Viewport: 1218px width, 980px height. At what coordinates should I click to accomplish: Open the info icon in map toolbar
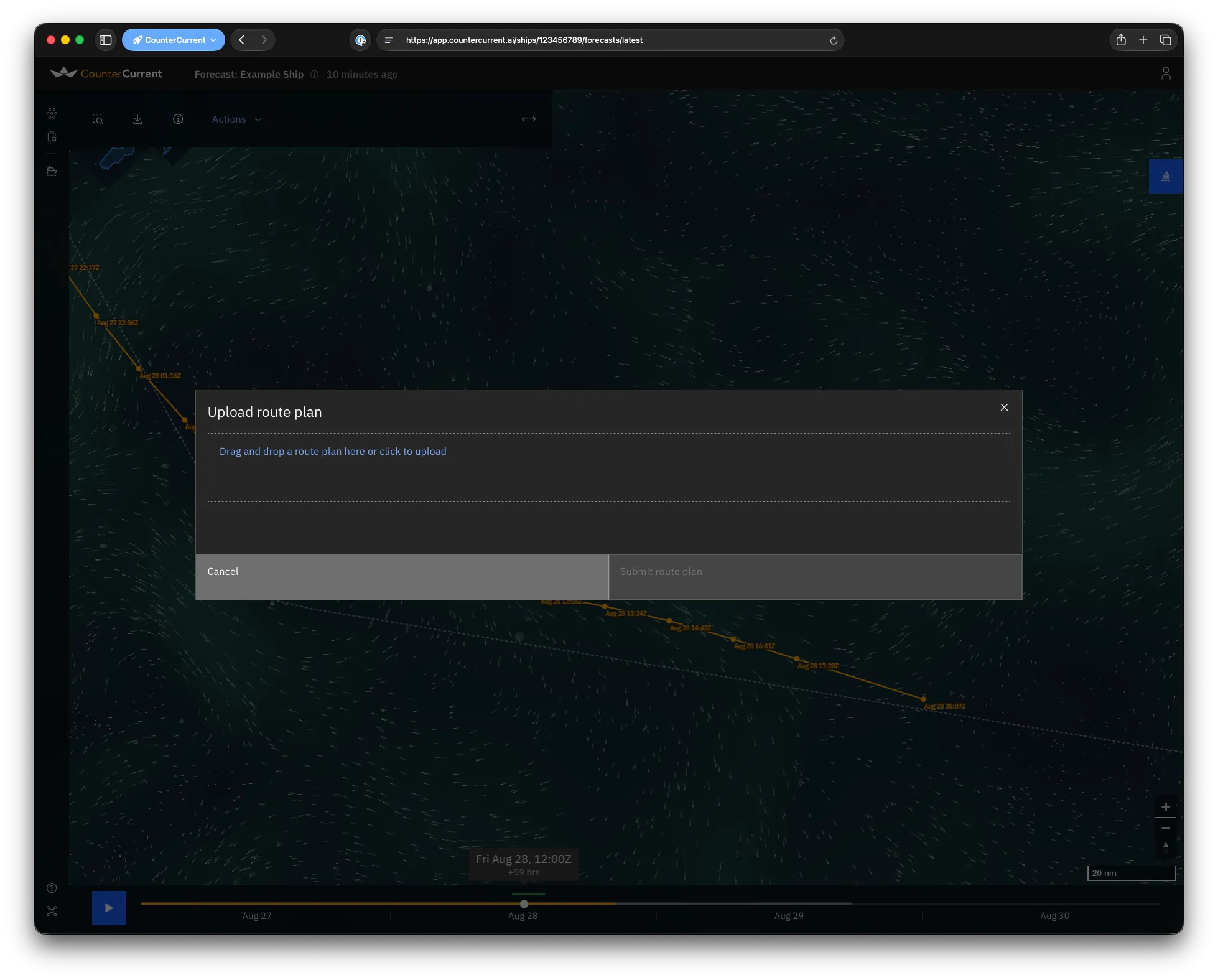(x=178, y=119)
